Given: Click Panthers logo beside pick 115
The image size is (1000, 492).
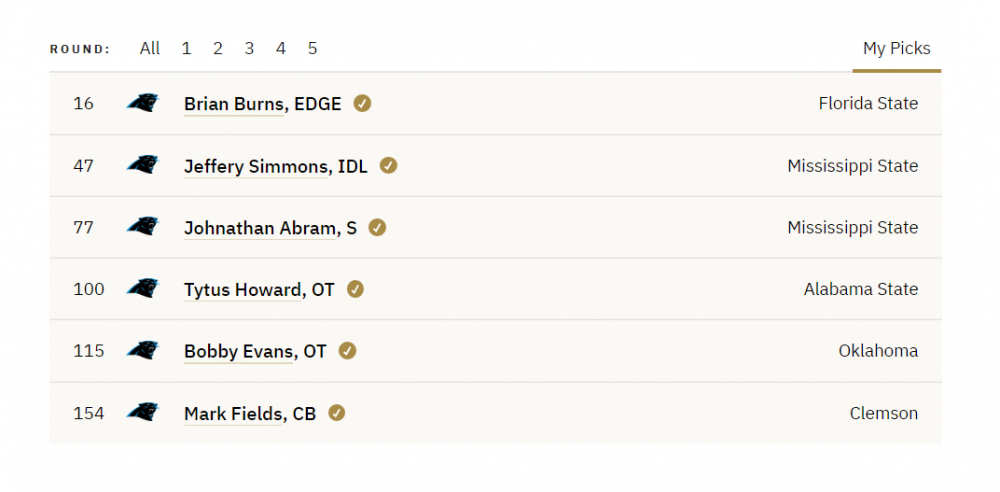Looking at the screenshot, I should 143,350.
